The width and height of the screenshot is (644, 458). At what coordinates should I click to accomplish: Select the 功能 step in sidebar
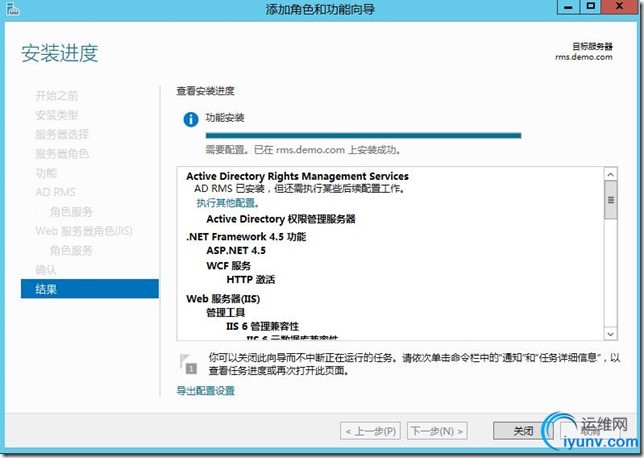tap(46, 173)
